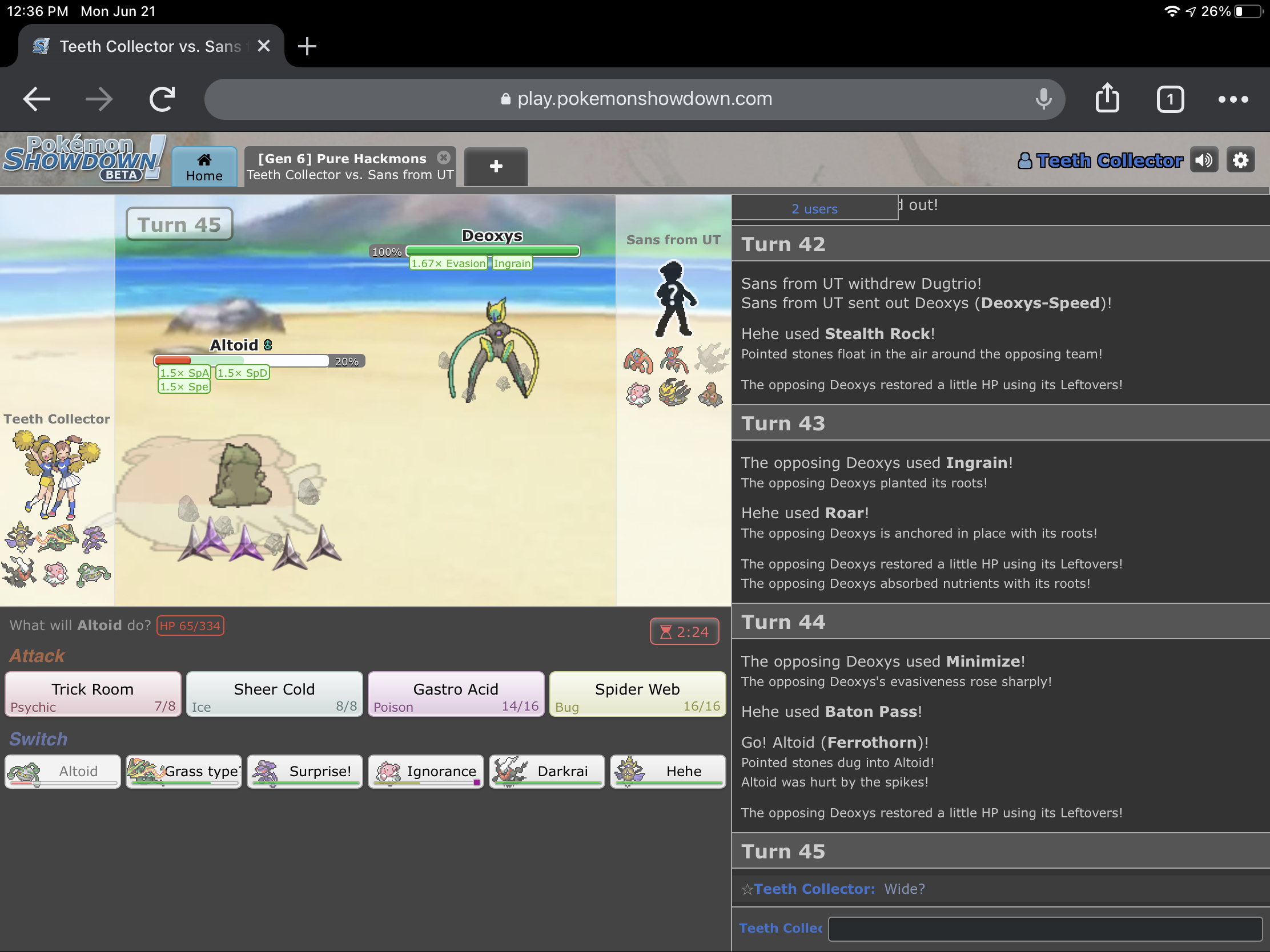Open the browser tab count button
The image size is (1270, 952).
coord(1169,99)
